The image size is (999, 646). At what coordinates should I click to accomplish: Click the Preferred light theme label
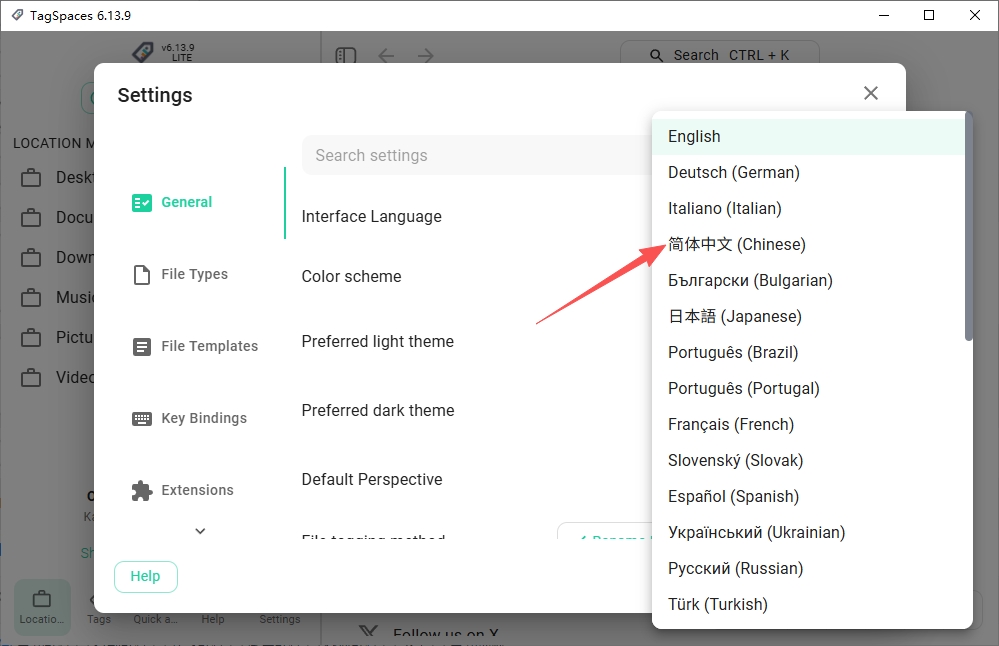(x=377, y=341)
